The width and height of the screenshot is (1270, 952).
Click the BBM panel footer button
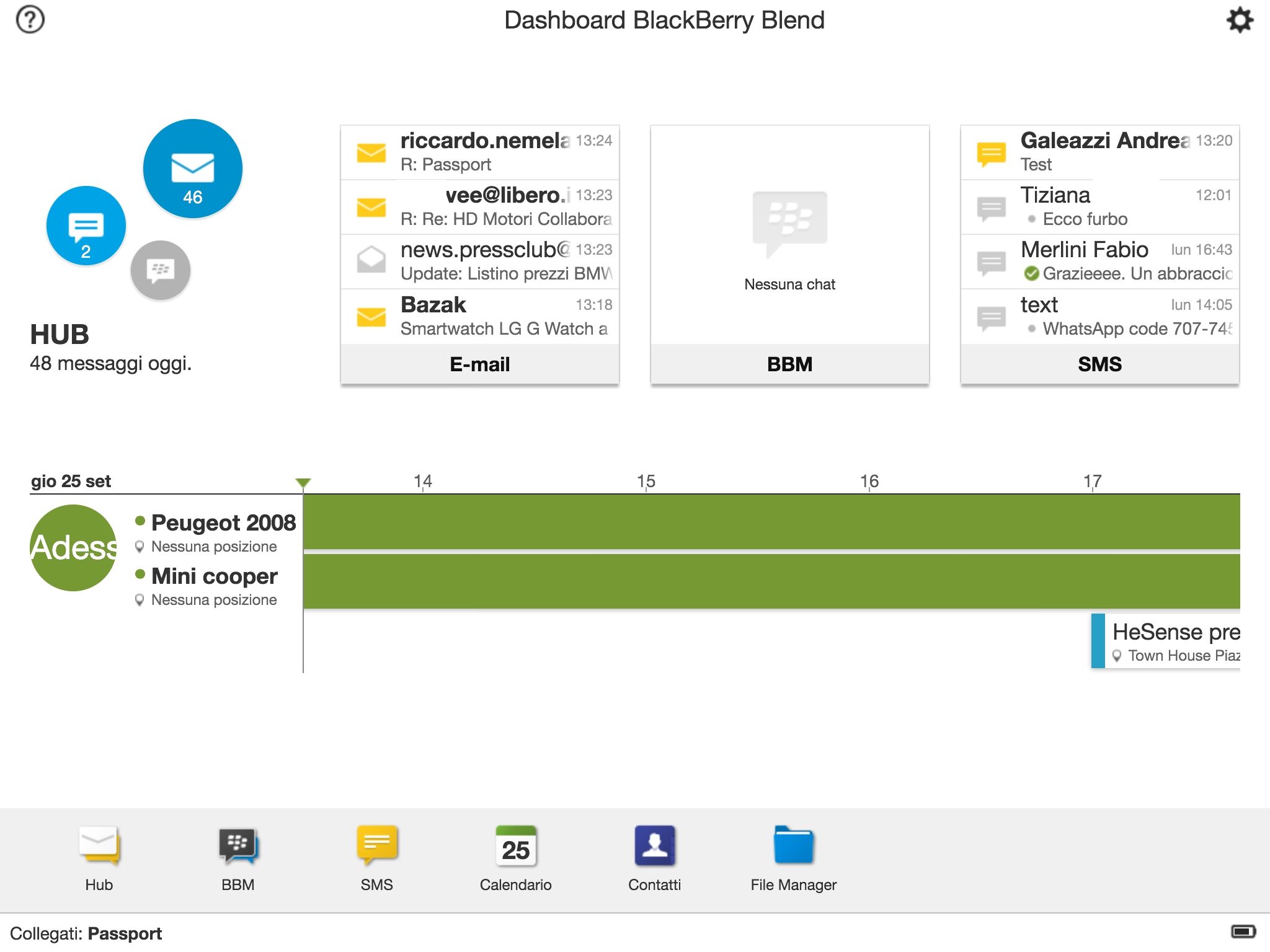(790, 364)
